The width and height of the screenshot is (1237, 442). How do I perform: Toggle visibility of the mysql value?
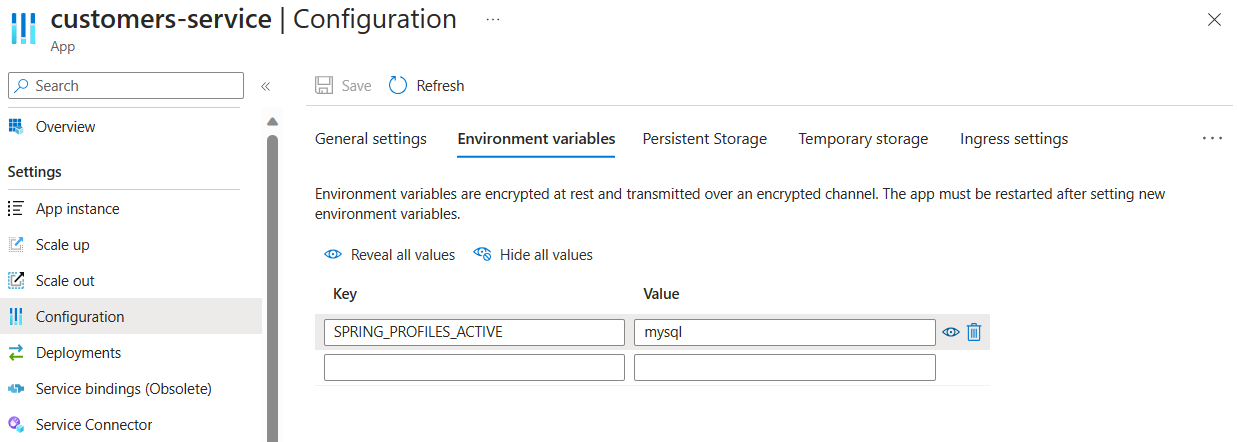pos(951,332)
